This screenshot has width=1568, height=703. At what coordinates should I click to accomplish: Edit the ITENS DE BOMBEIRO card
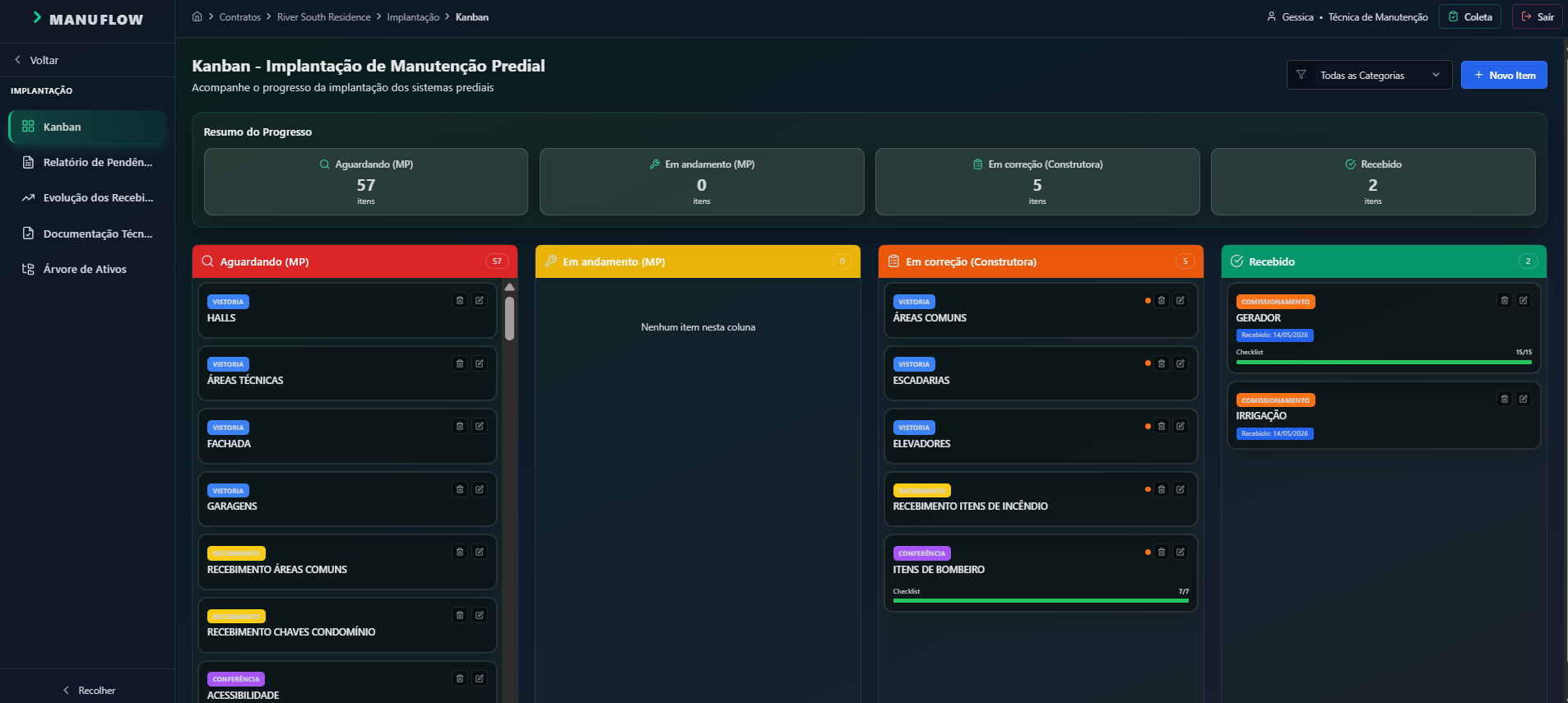pyautogui.click(x=1181, y=552)
